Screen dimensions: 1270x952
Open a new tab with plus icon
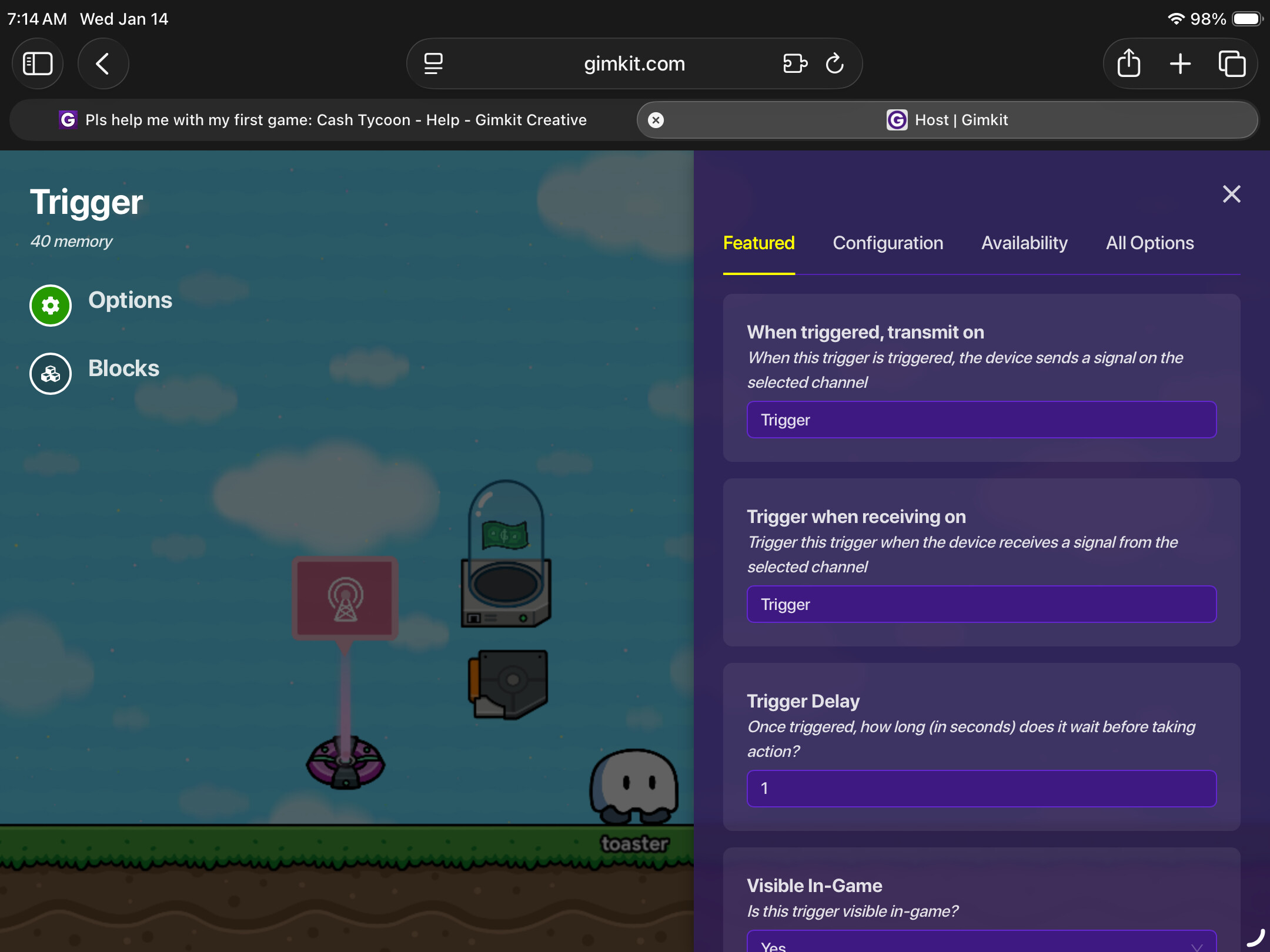click(x=1180, y=63)
